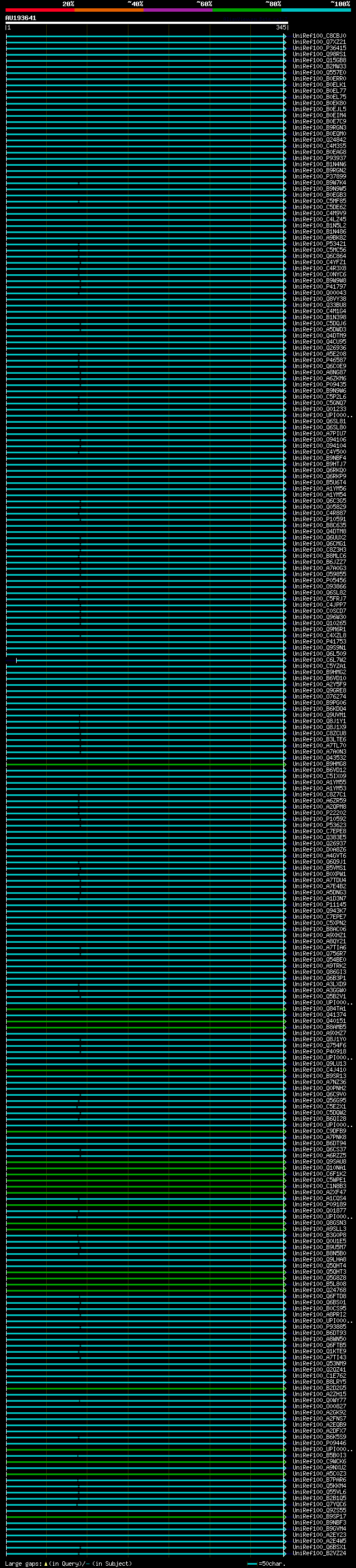Click the cyan alignment bar for UniRef100_C8CBJ0
Screen dimensions: 356x1568
point(146,36)
